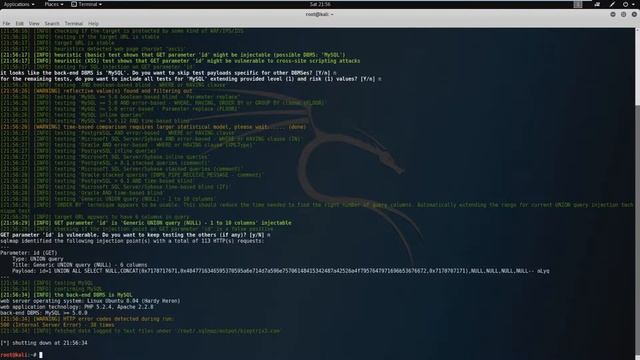Click the 'back-end DBMS: MySQL >= 5.0.0' line

[44, 313]
